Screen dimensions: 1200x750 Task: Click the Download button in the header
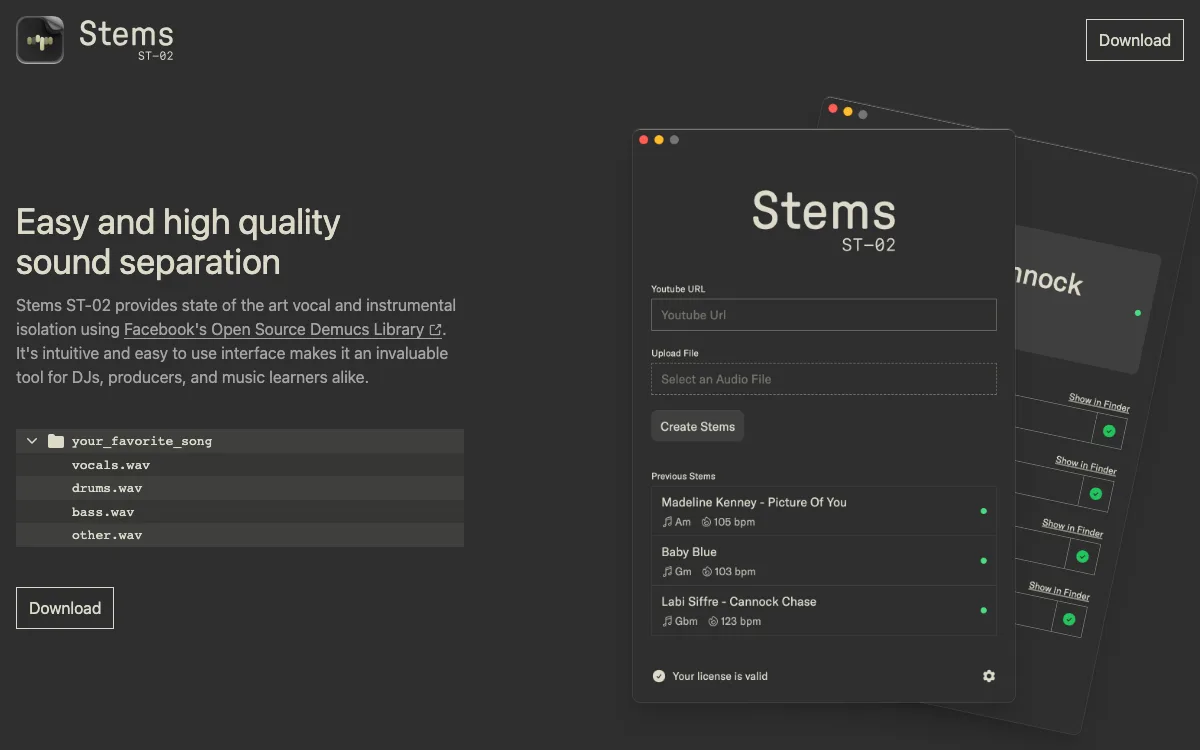tap(1134, 40)
